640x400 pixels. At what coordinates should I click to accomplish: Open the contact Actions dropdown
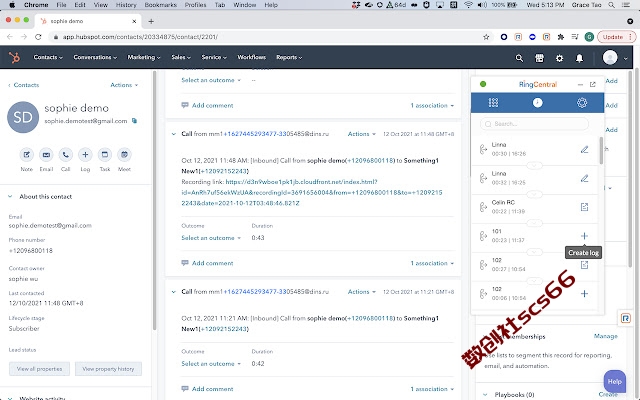pos(124,85)
